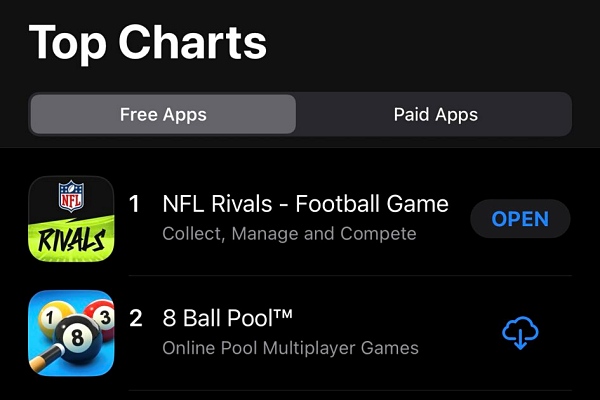Viewport: 600px width, 400px height.
Task: Tap the 8 Ball Pool app icon
Action: [71, 333]
